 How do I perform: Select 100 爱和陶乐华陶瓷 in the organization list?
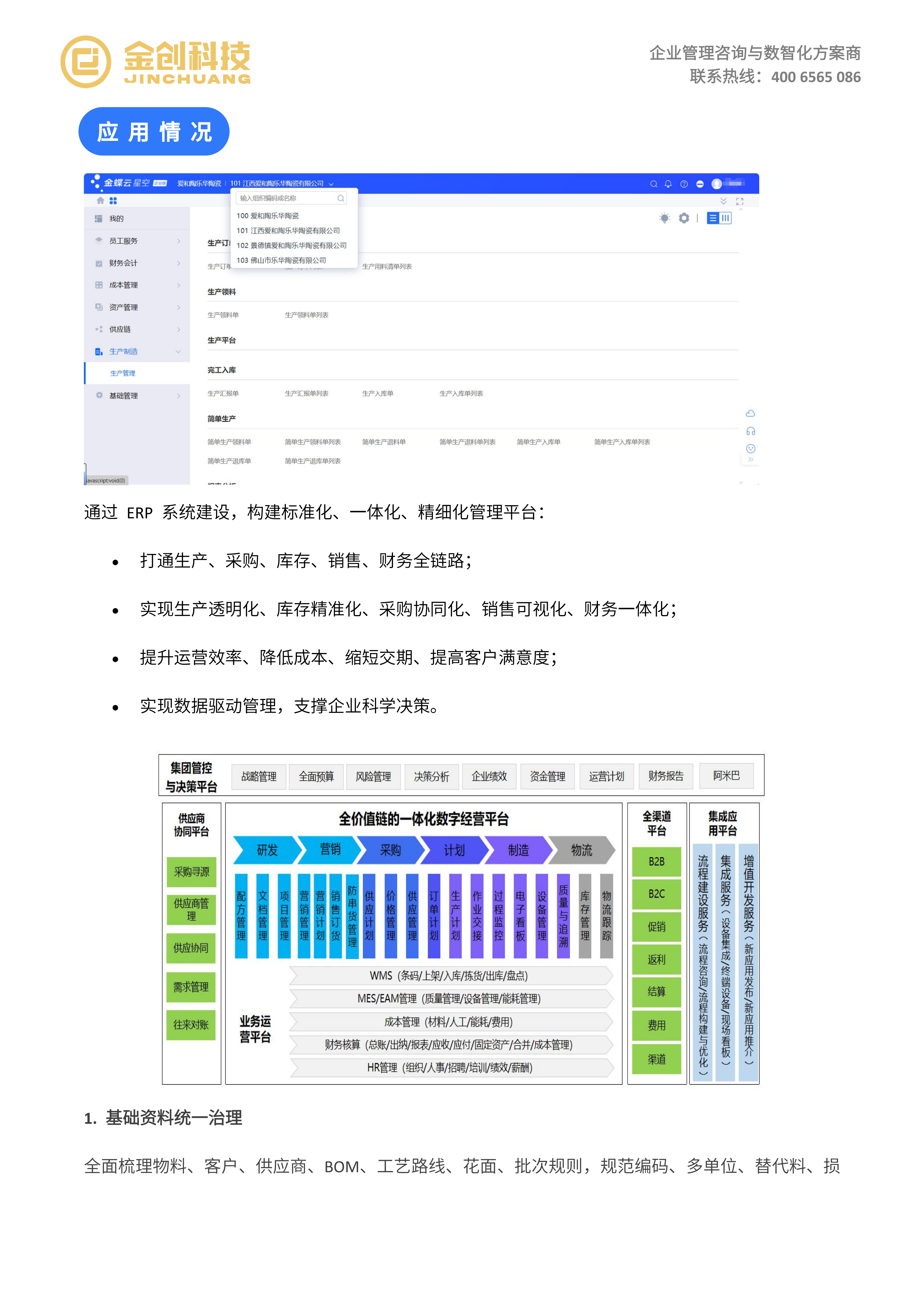click(x=268, y=216)
